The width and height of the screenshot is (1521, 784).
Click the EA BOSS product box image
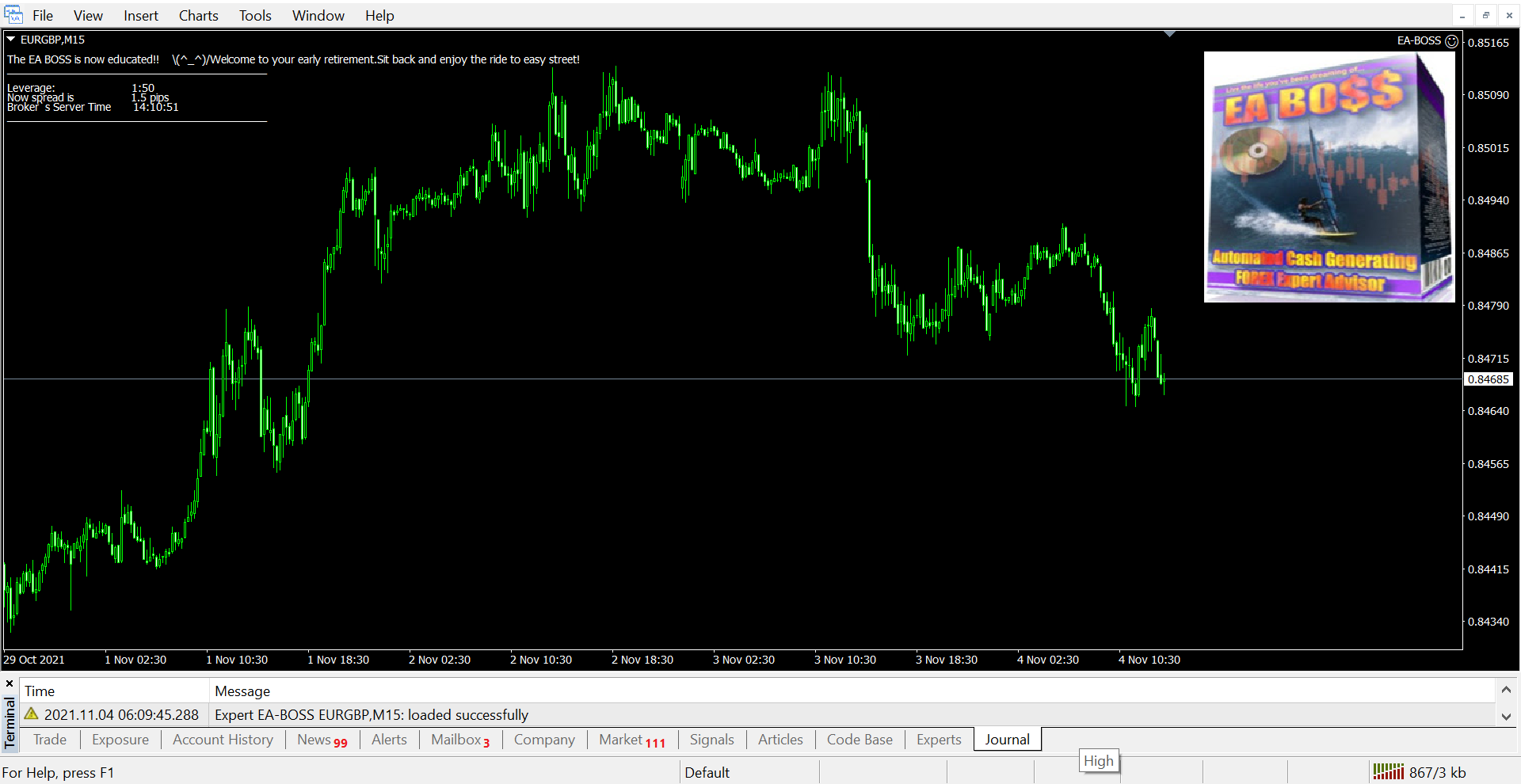[x=1328, y=177]
